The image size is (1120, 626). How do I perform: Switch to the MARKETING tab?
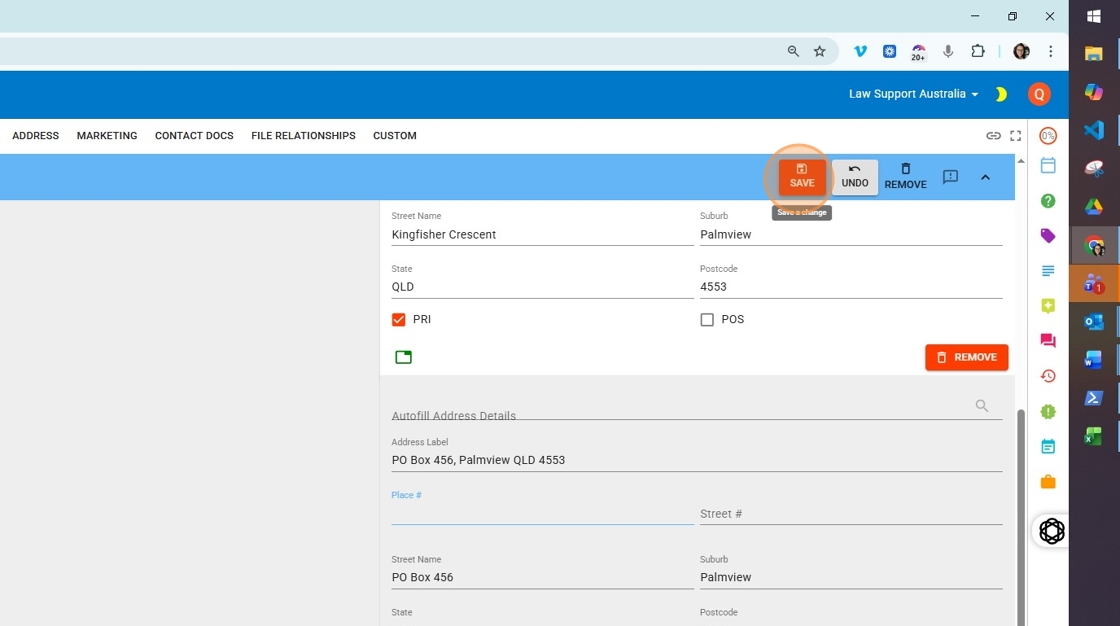point(107,136)
